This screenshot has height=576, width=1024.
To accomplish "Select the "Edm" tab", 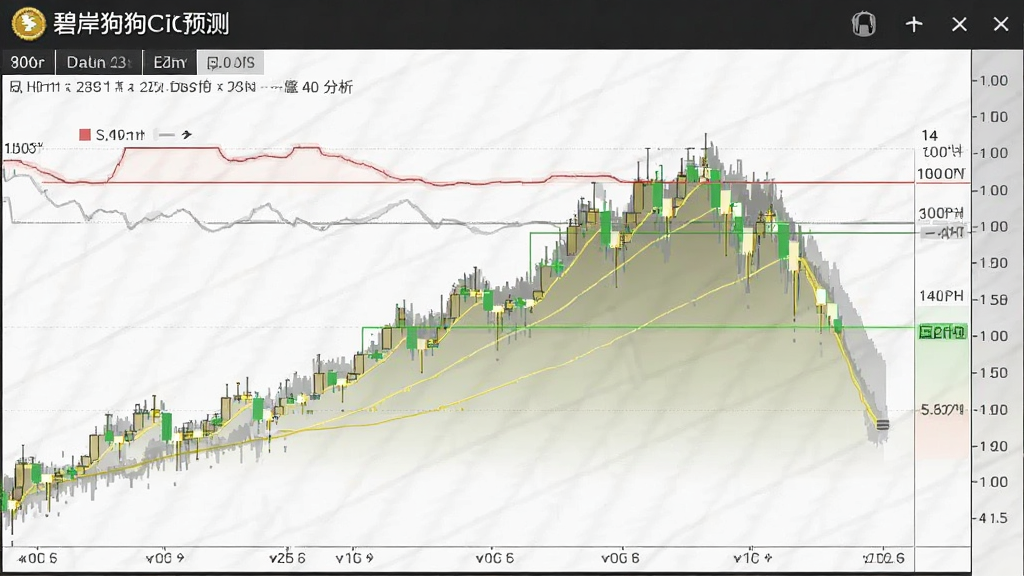I will (x=170, y=63).
